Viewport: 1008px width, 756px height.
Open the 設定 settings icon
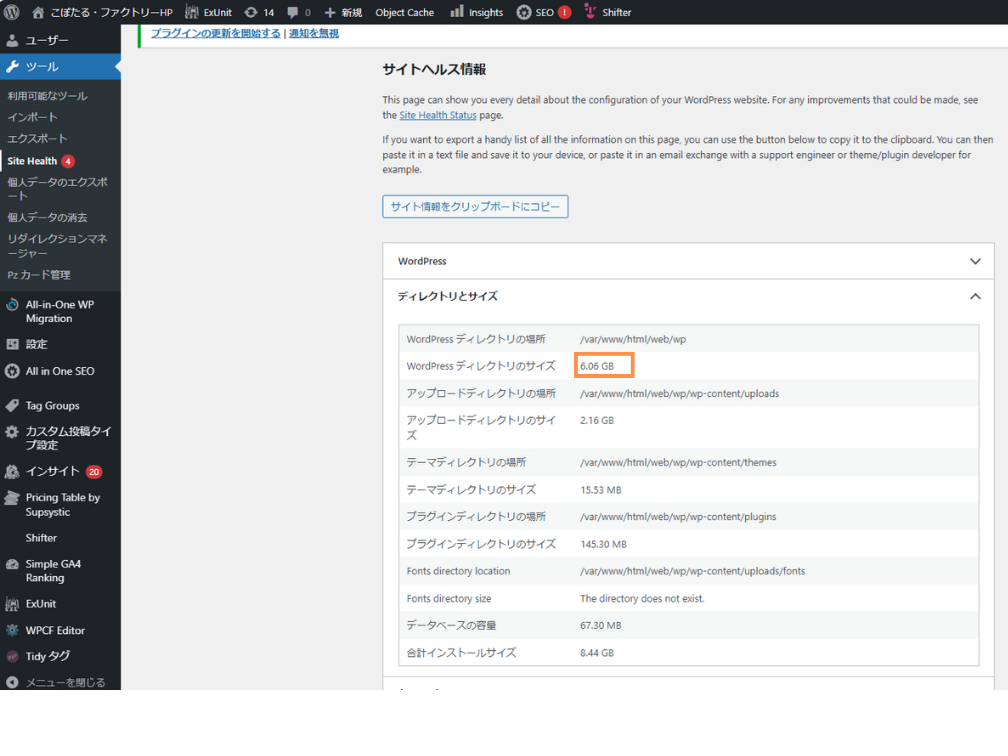click(12, 344)
